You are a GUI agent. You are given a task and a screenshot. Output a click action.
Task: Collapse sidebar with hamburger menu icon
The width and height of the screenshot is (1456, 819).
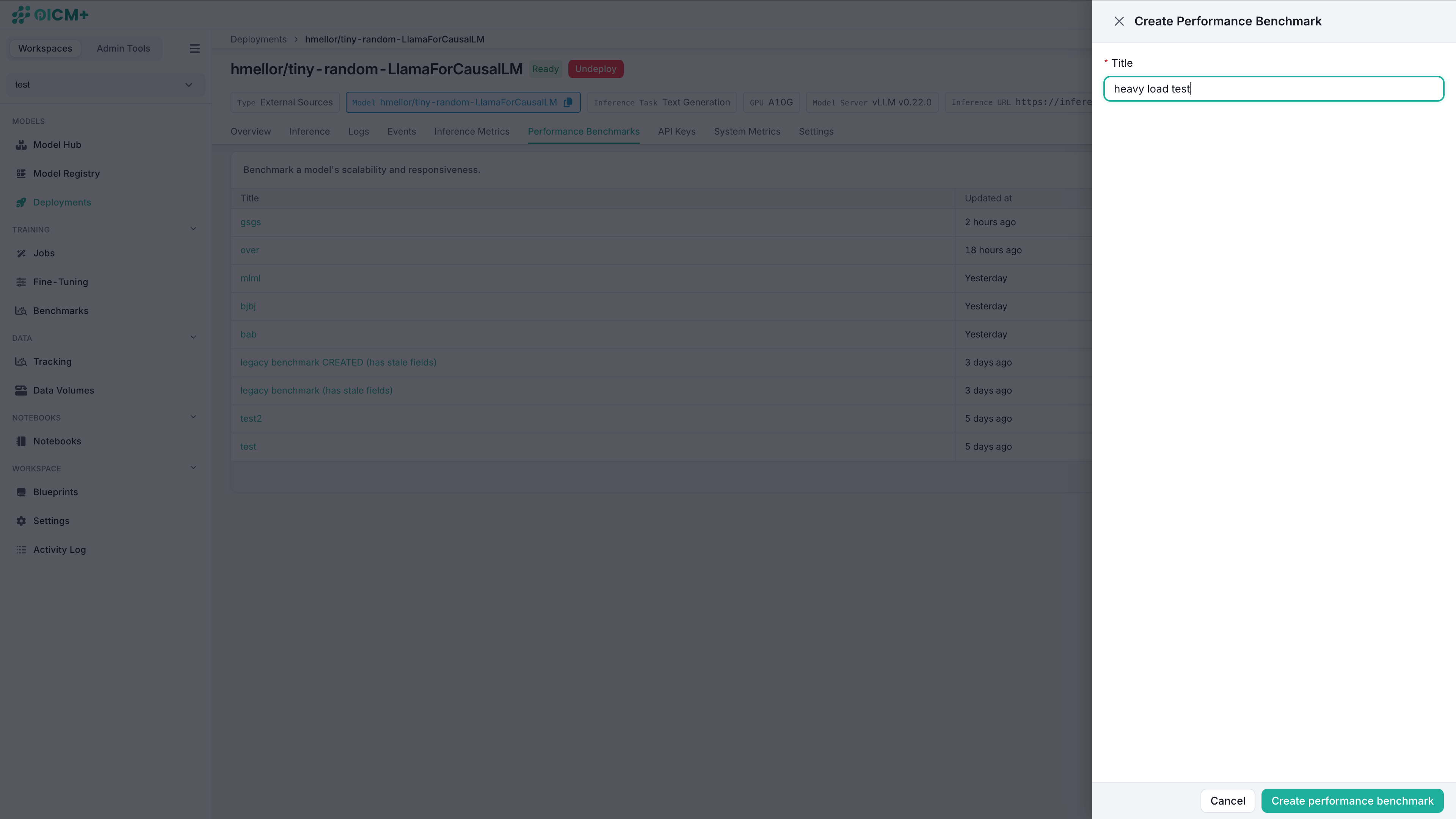pyautogui.click(x=195, y=49)
